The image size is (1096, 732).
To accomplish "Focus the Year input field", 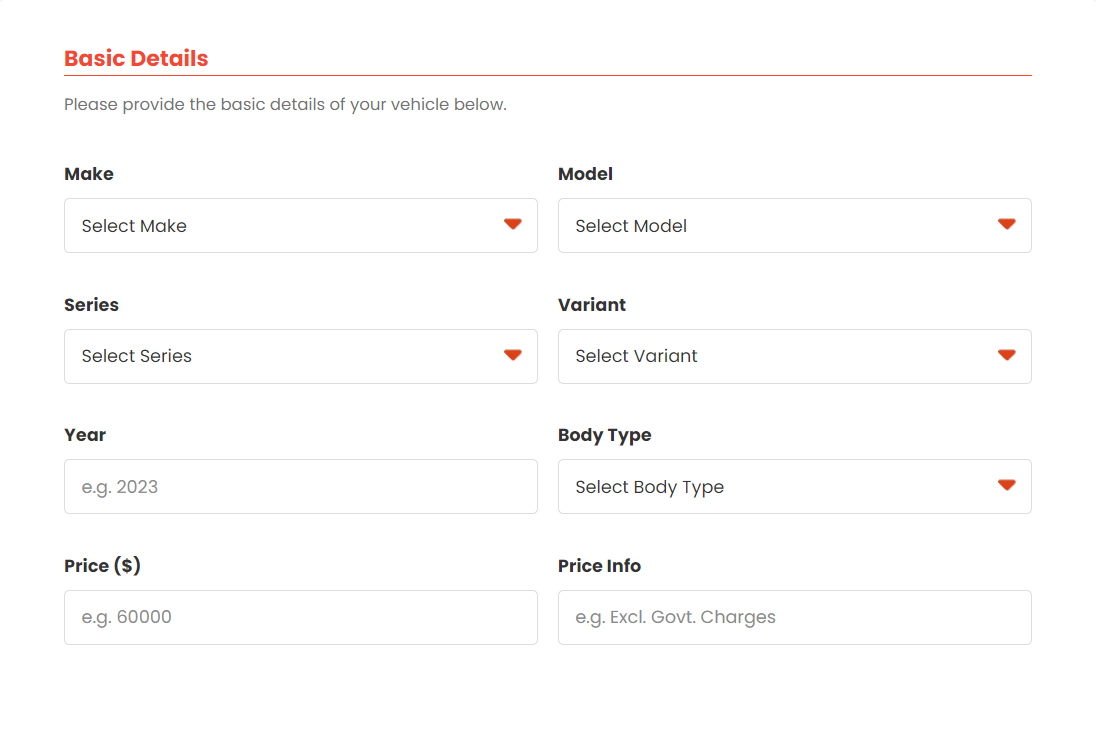I will [300, 487].
